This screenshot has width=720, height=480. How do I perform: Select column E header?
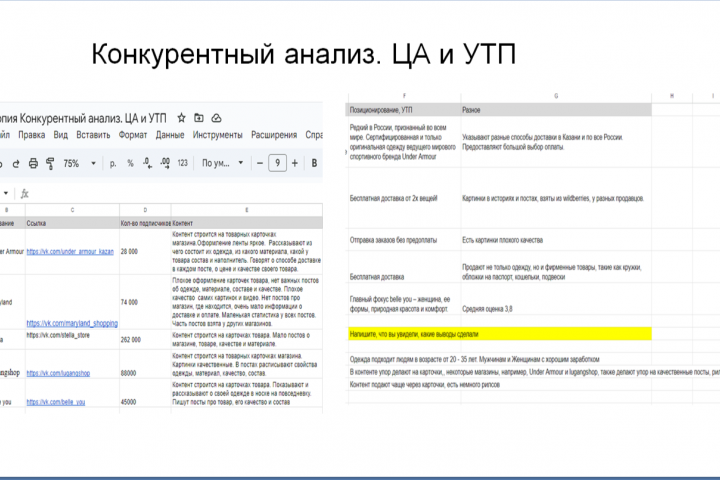(247, 210)
